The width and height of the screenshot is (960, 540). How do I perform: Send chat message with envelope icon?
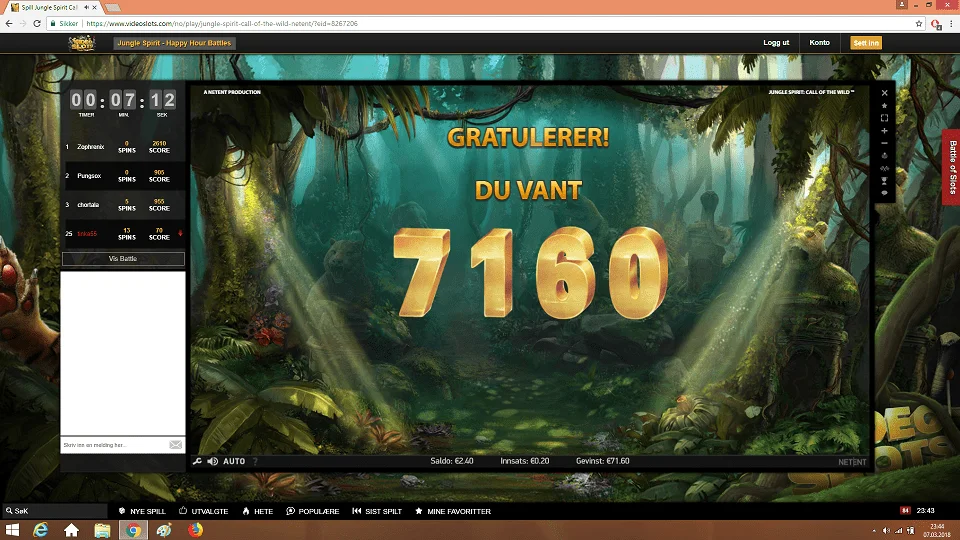coord(176,444)
